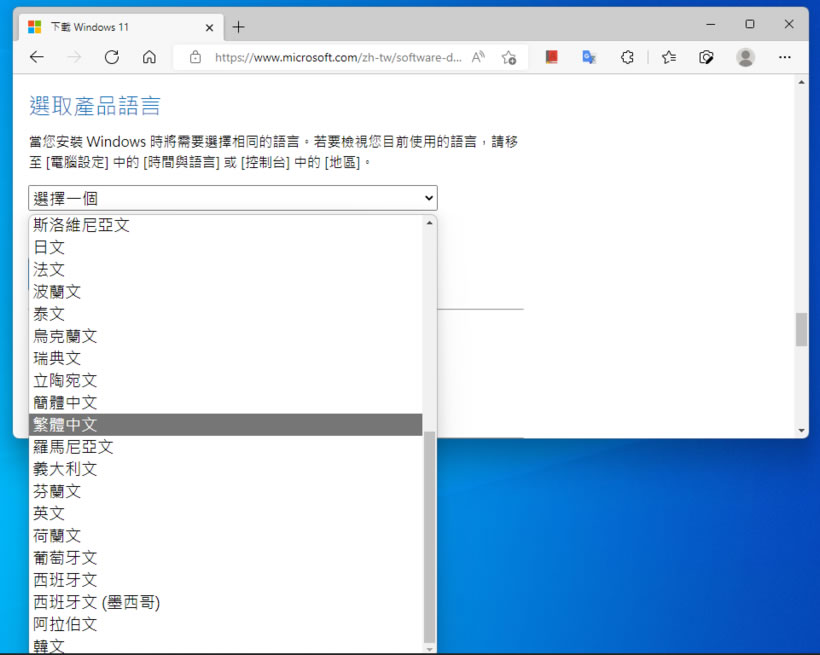The height and width of the screenshot is (655, 820).
Task: Select the highlighted 繁體中文 option
Action: pyautogui.click(x=225, y=424)
